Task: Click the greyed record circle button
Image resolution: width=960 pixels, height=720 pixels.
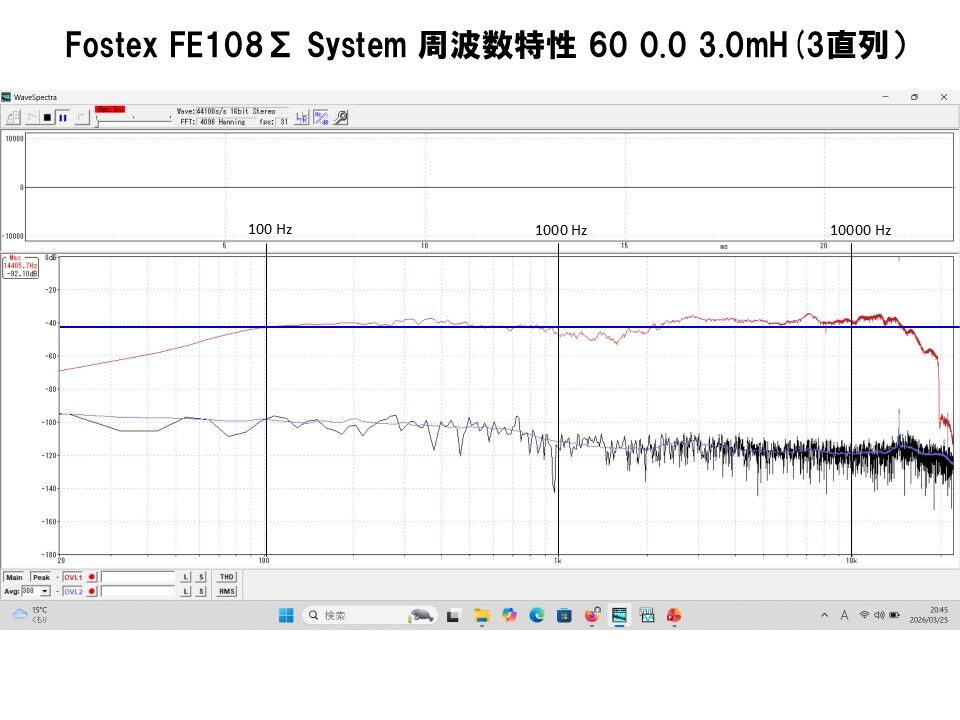Action: (x=82, y=118)
